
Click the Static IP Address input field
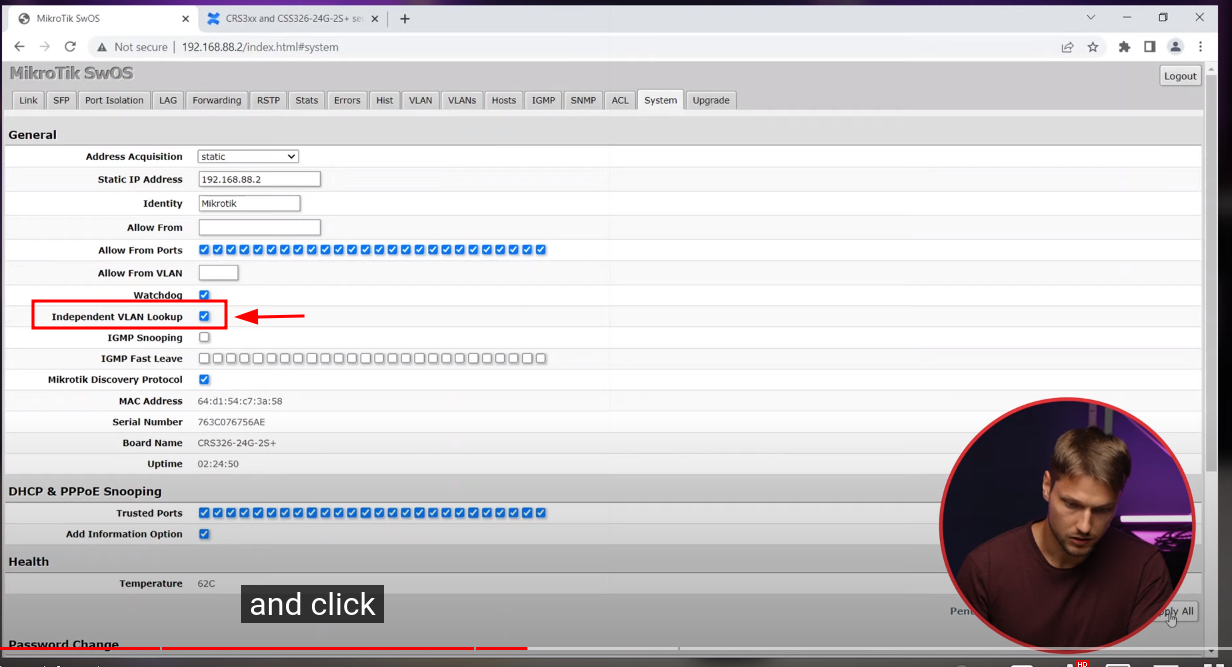click(258, 179)
